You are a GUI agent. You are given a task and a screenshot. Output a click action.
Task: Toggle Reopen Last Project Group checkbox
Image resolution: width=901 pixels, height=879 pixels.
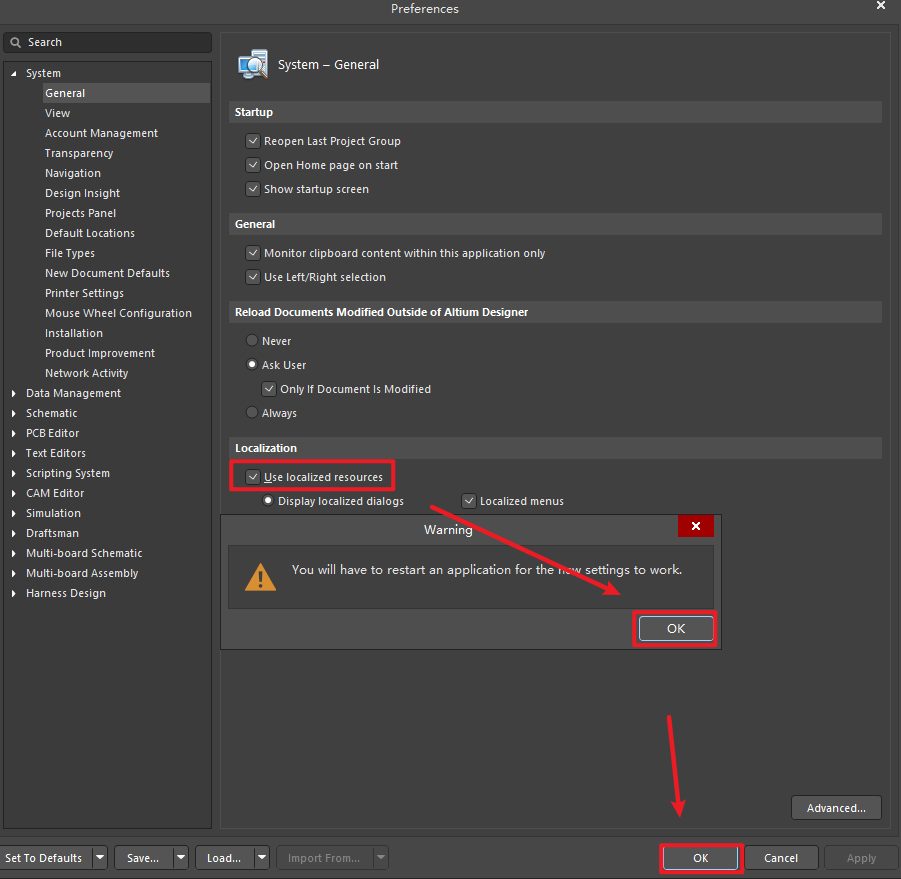pyautogui.click(x=253, y=141)
